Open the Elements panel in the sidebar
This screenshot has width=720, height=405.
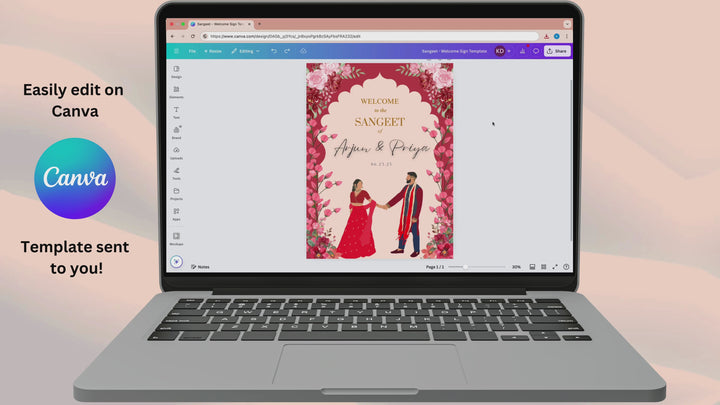coord(176,92)
